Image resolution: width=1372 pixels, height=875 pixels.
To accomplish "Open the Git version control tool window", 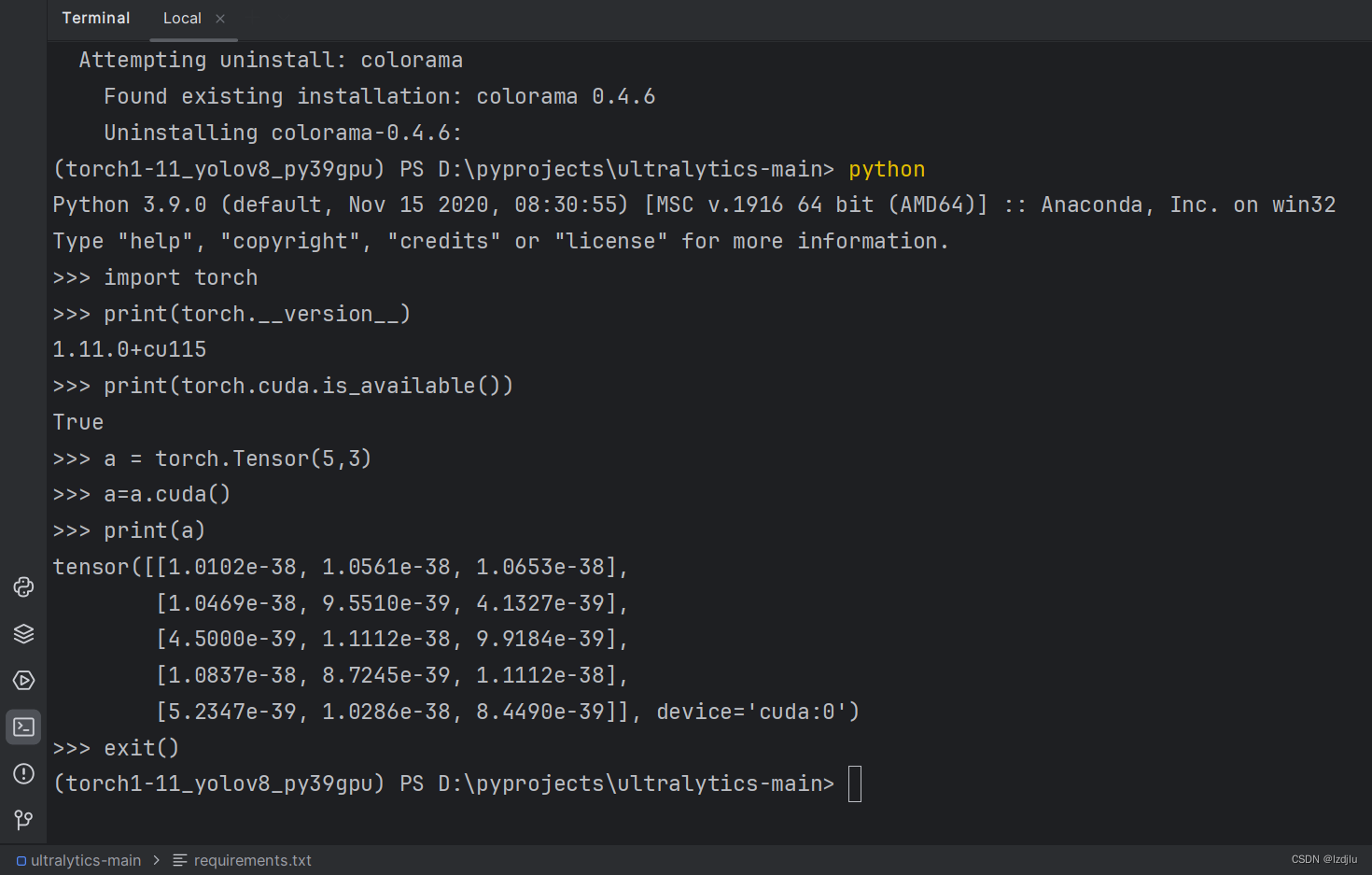I will [x=23, y=820].
